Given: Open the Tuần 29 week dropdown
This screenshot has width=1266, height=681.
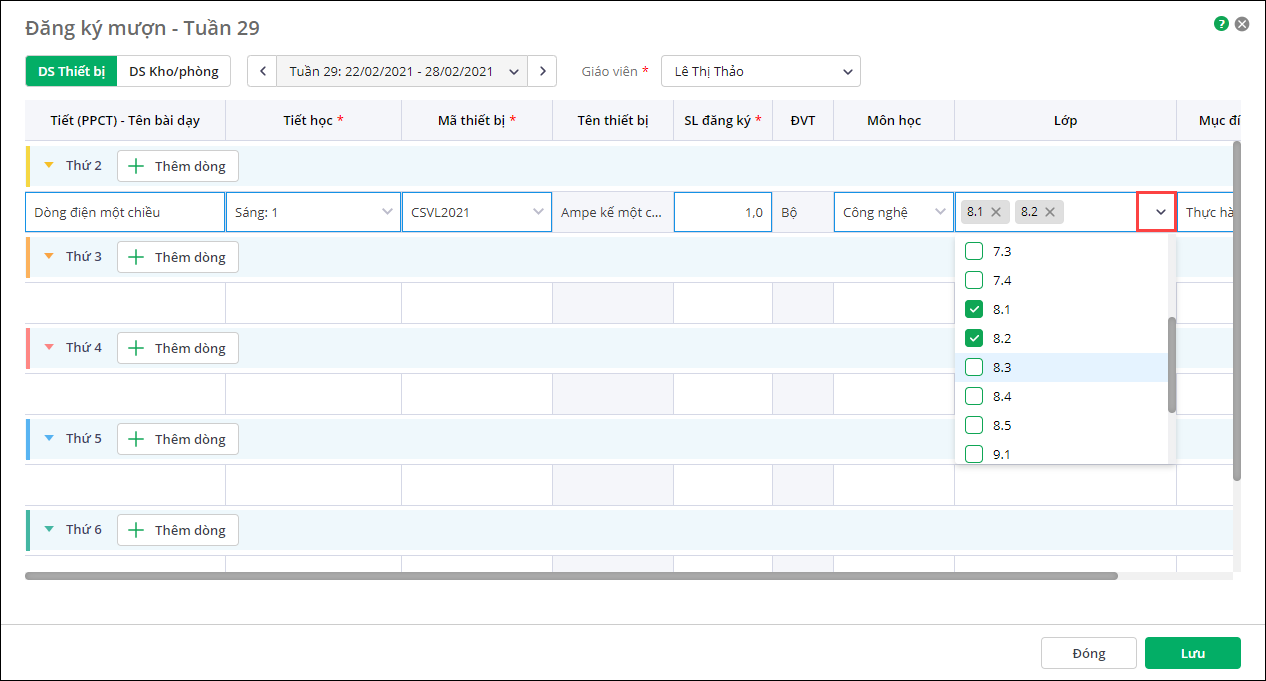Looking at the screenshot, I should (x=402, y=71).
